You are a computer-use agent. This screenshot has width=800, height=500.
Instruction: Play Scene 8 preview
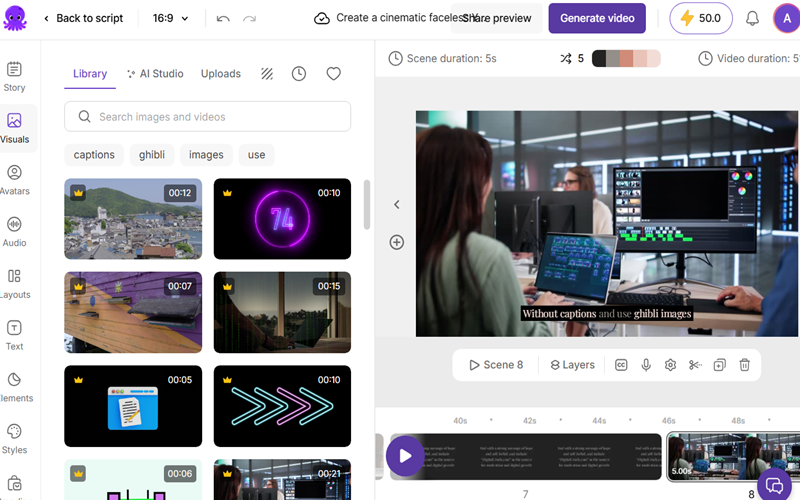pos(496,365)
